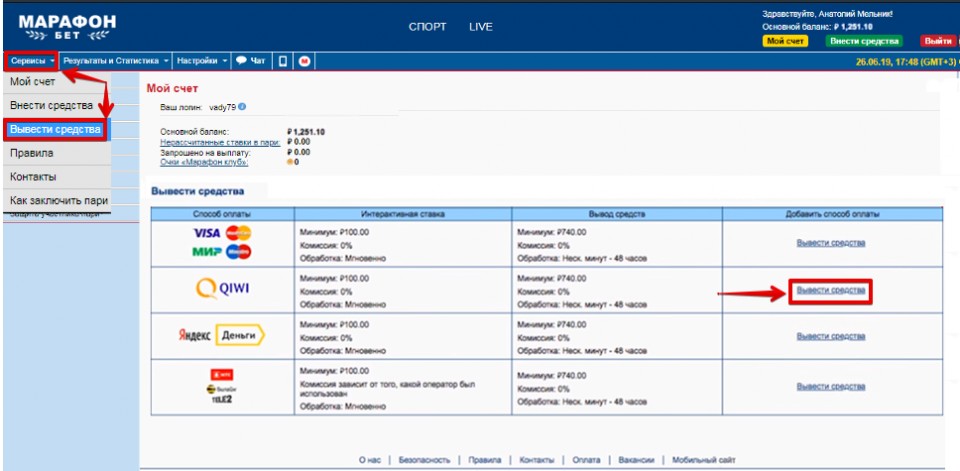Viewport: 960px width, 471px height.
Task: Click Вывести средства link in Яндекс Деньги row
Action: 831,336
